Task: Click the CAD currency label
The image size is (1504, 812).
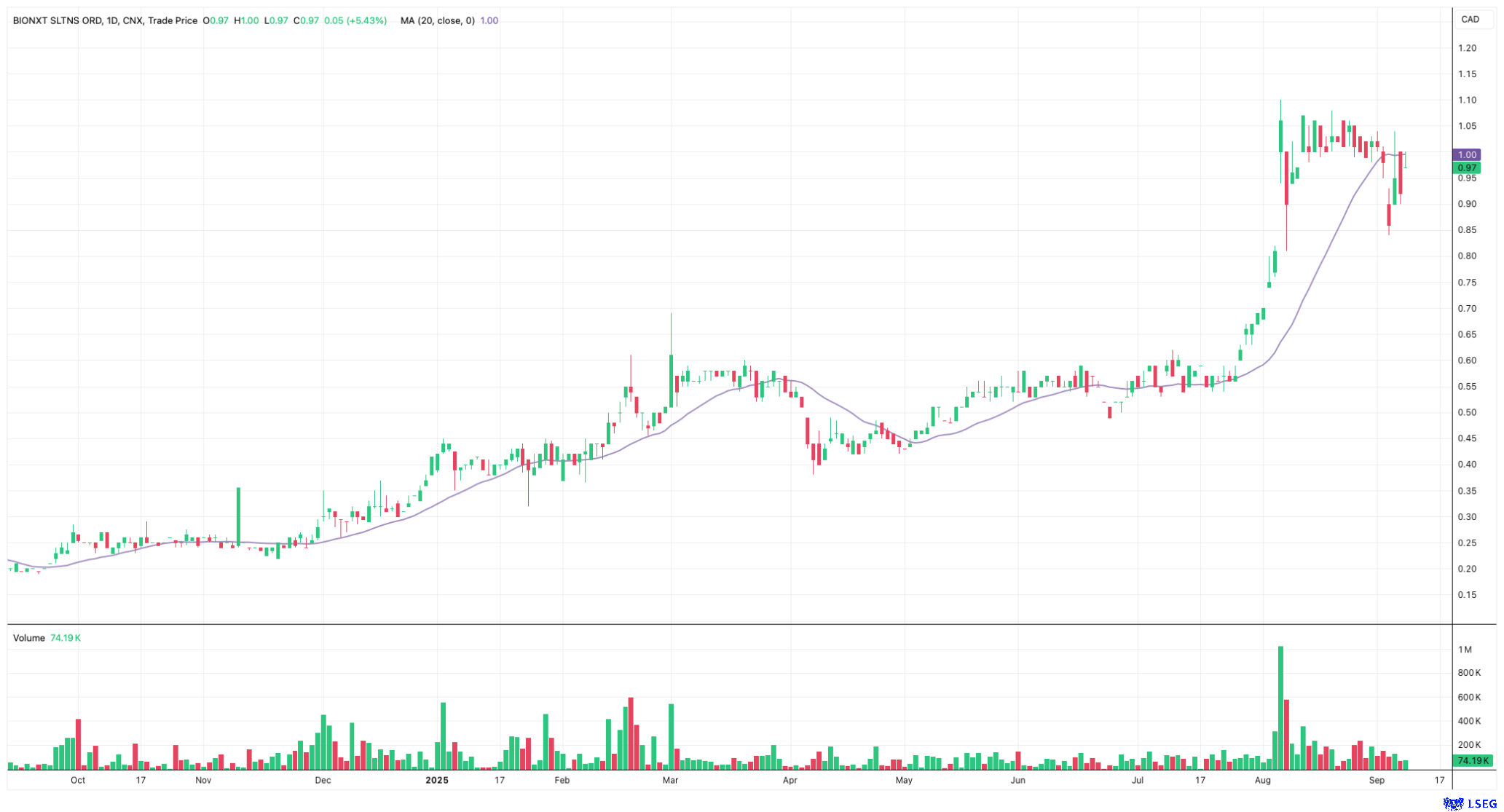Action: click(1470, 20)
